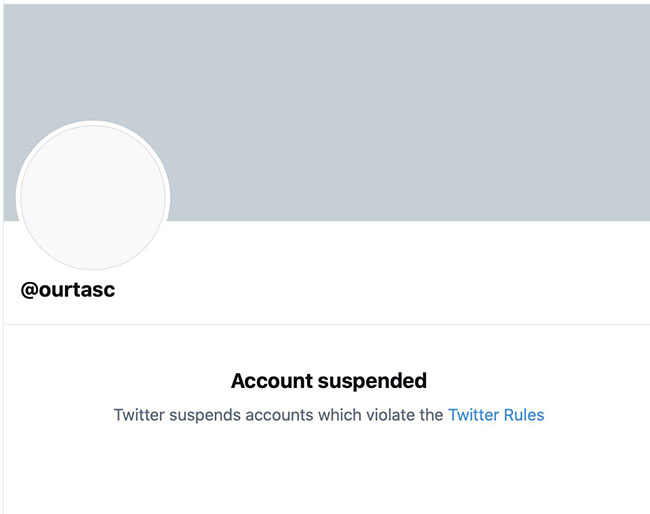This screenshot has width=650, height=514.
Task: Click the Account suspended heading
Action: (x=328, y=381)
